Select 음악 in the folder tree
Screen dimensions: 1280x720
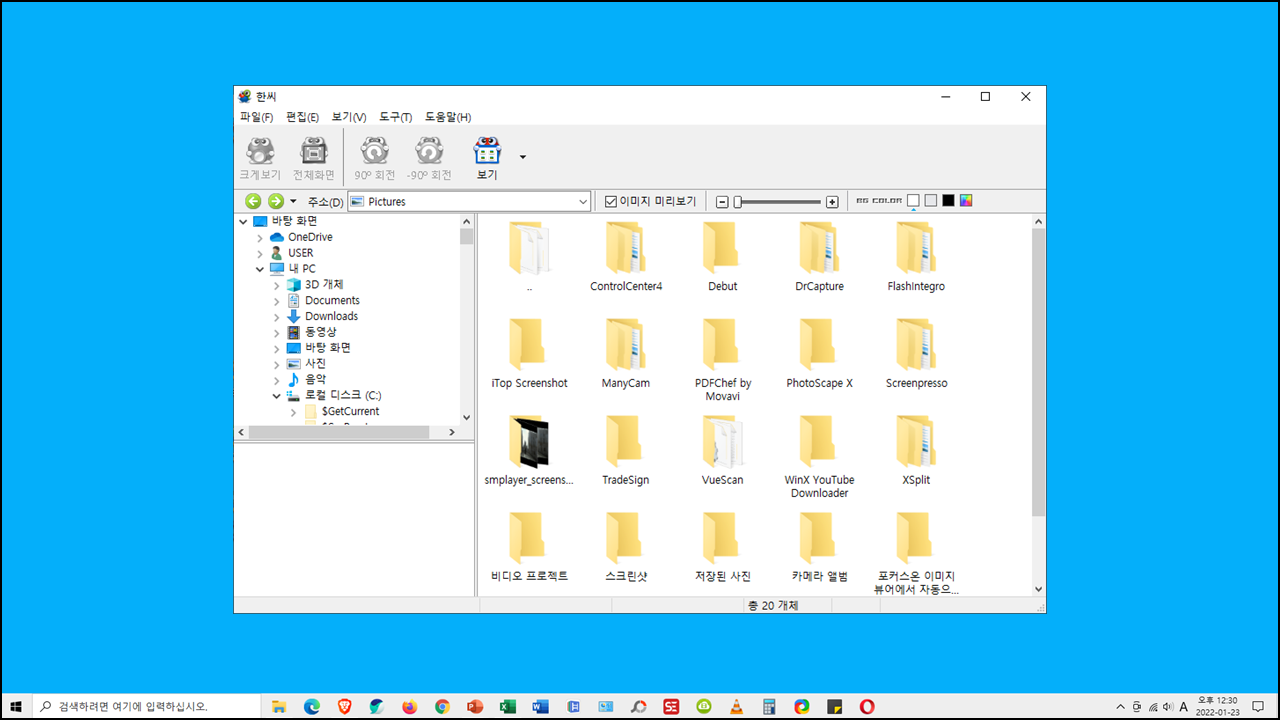[315, 379]
